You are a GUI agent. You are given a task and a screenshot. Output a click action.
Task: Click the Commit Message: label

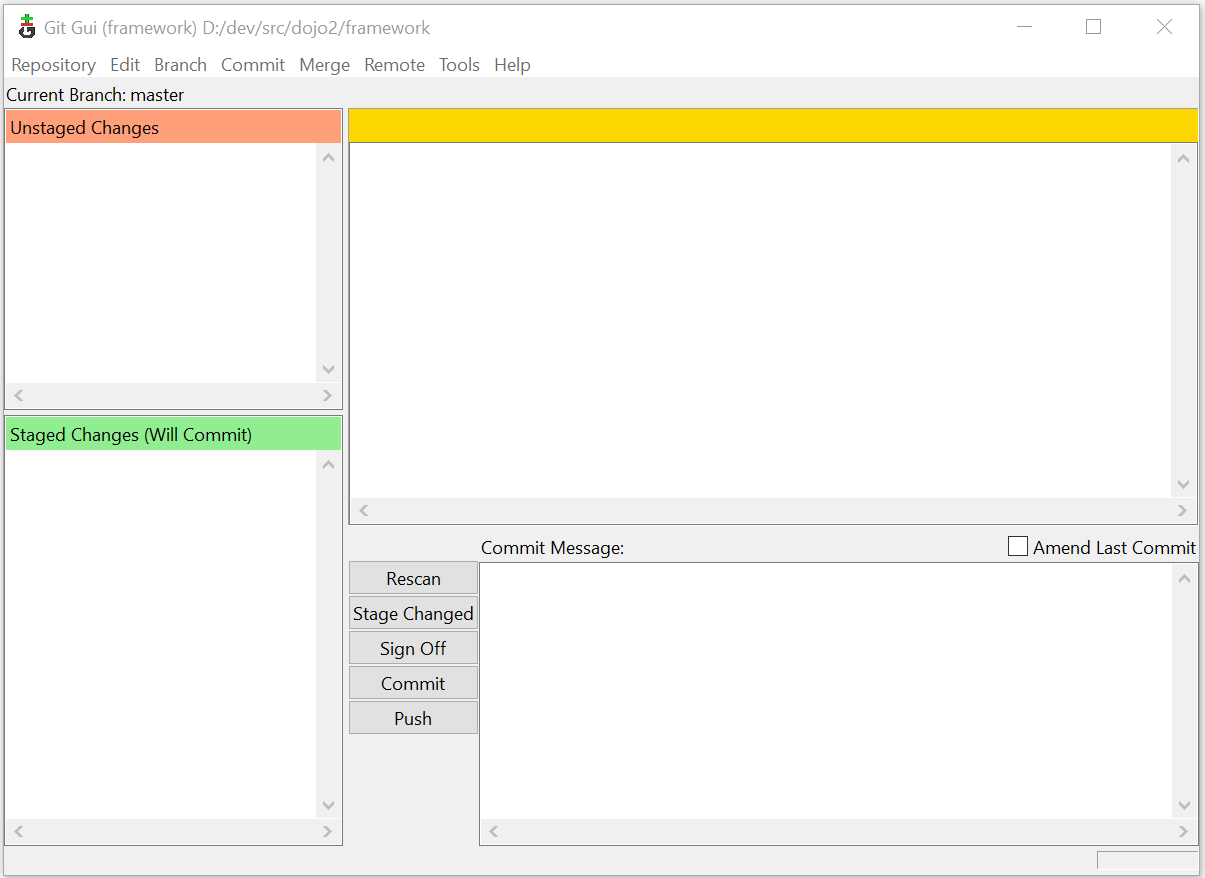click(552, 547)
